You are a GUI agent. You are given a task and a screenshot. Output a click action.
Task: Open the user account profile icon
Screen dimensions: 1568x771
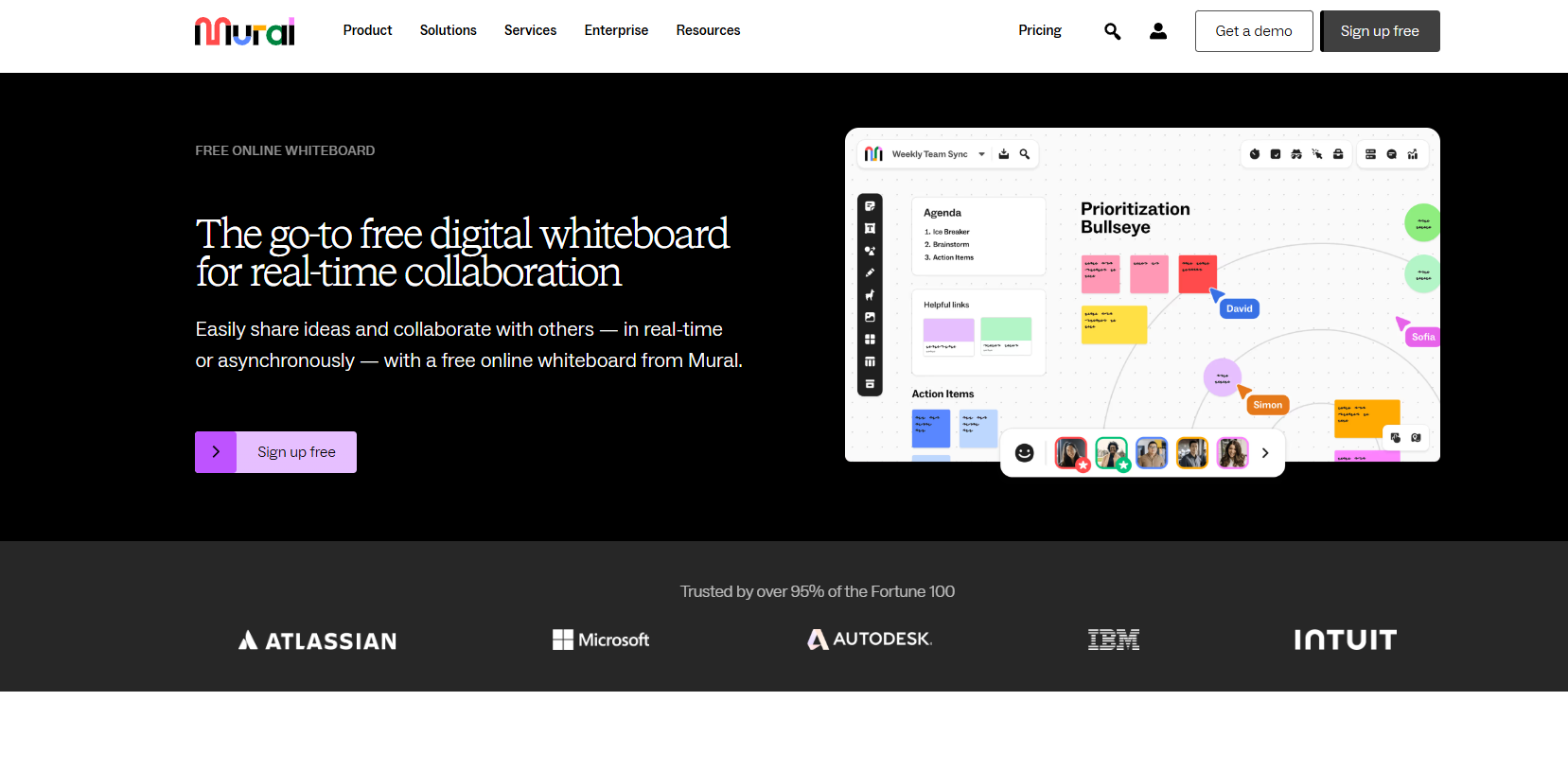pyautogui.click(x=1158, y=31)
